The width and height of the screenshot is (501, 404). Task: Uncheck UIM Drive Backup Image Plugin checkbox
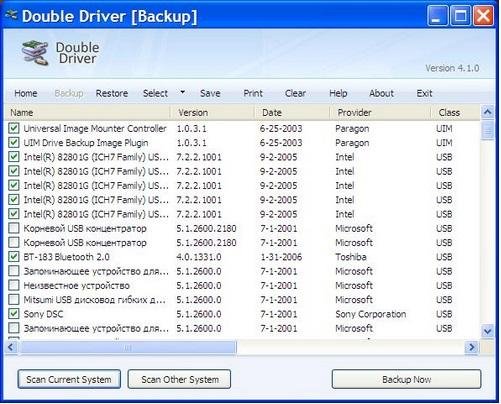click(x=14, y=143)
